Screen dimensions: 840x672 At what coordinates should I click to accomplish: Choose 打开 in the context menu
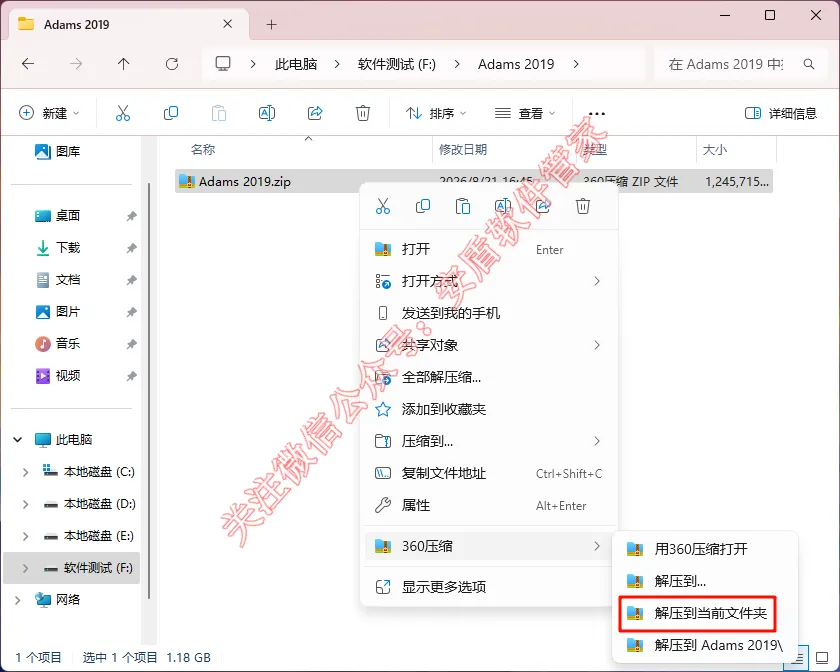coord(489,249)
